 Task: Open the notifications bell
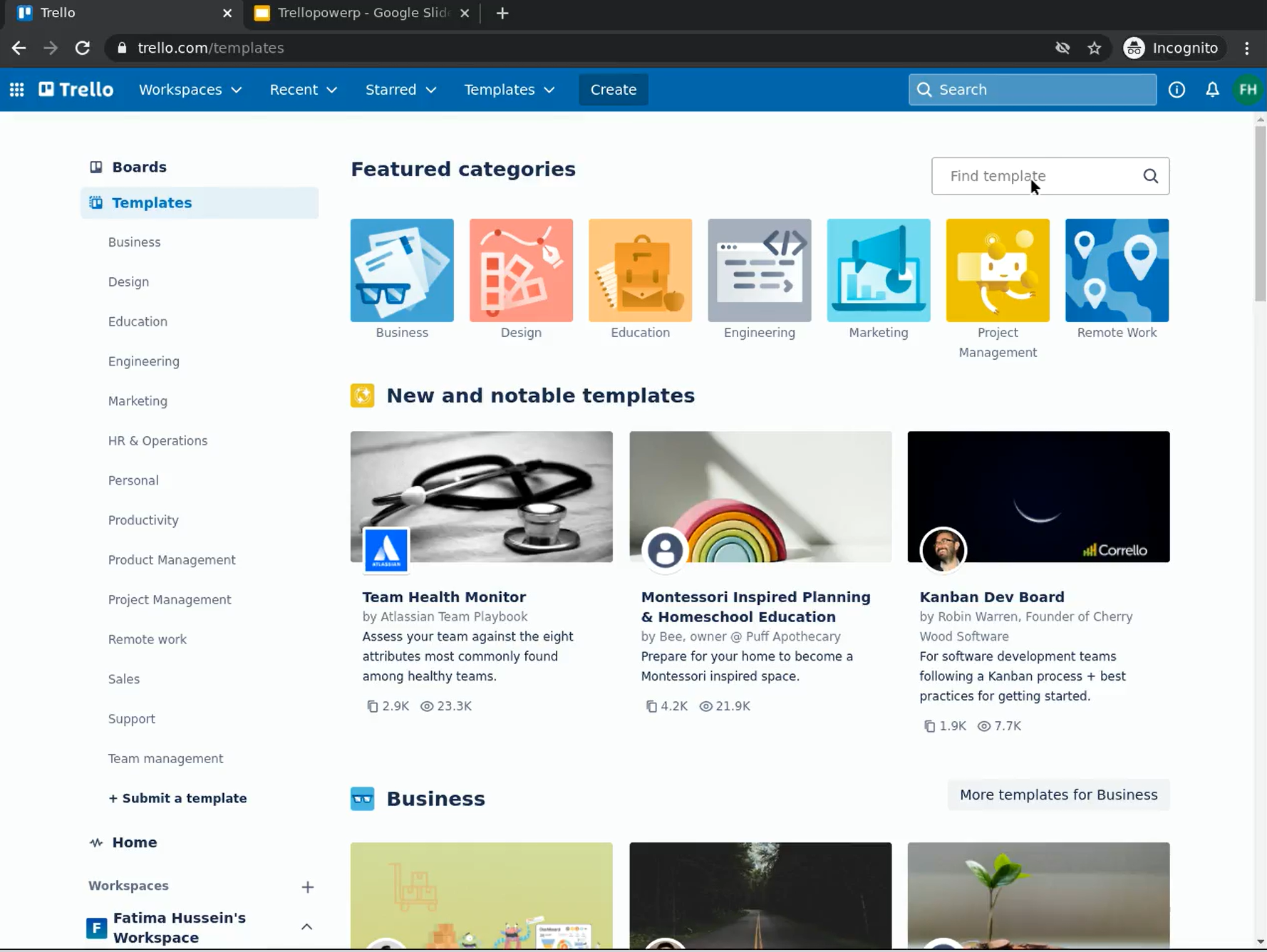1212,90
